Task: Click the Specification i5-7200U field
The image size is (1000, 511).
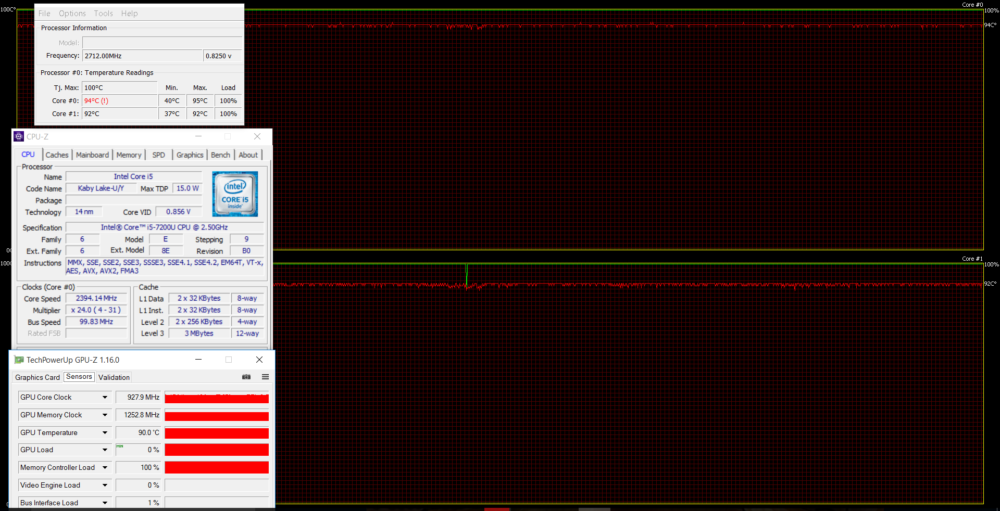Action: point(164,227)
